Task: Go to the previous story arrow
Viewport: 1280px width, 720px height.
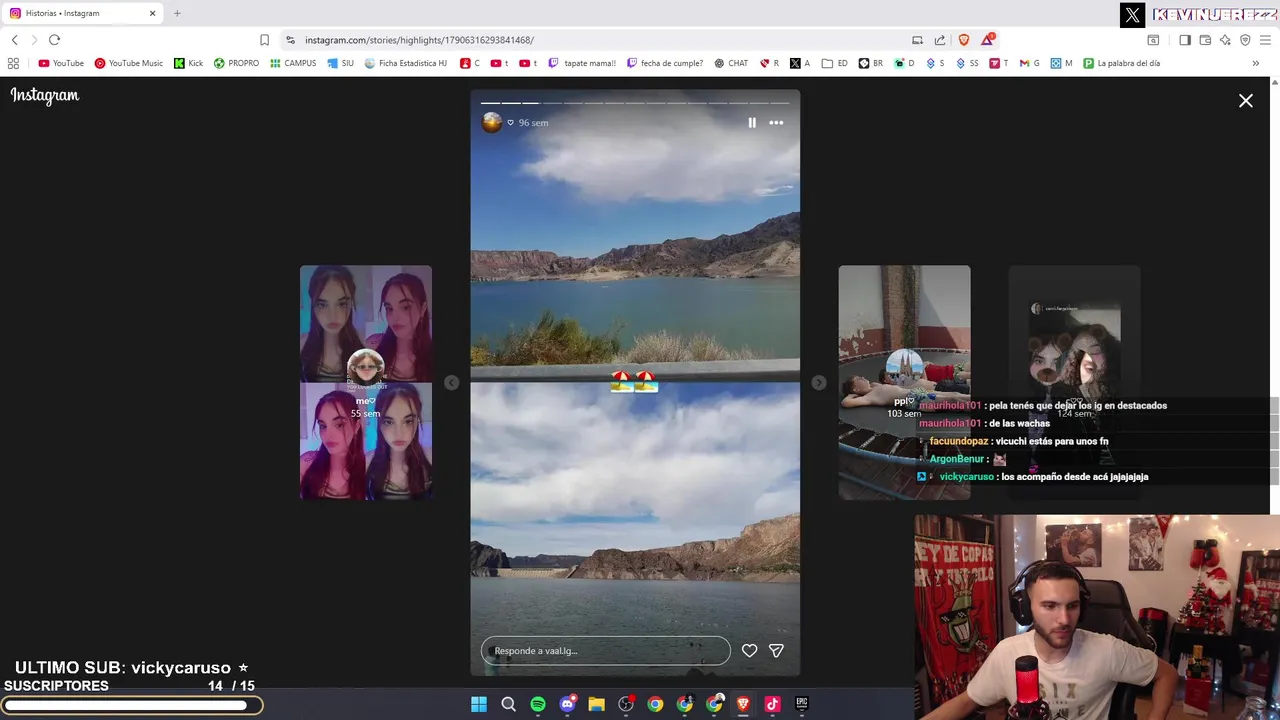Action: tap(451, 383)
